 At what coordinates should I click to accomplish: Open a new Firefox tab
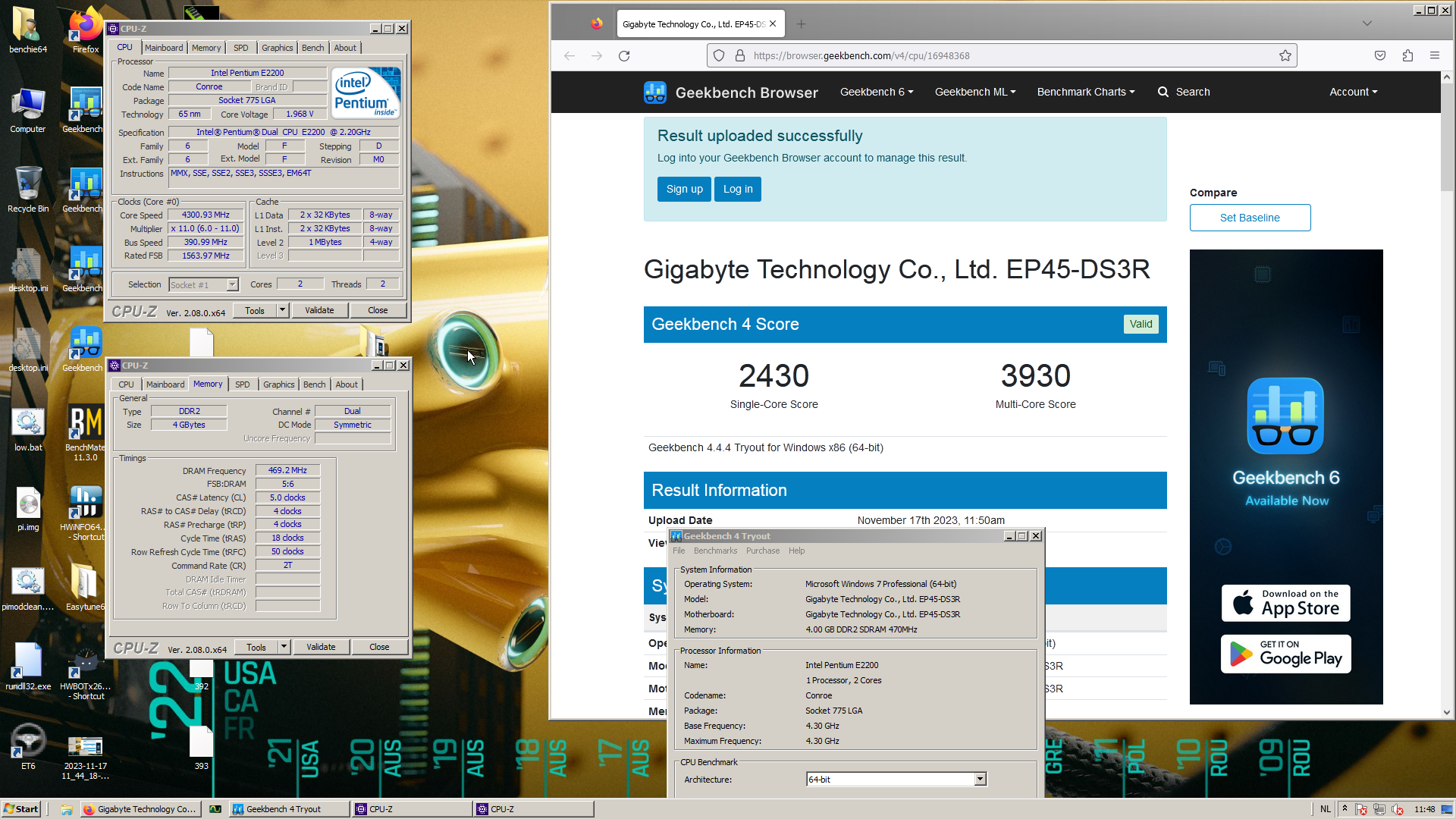(801, 24)
